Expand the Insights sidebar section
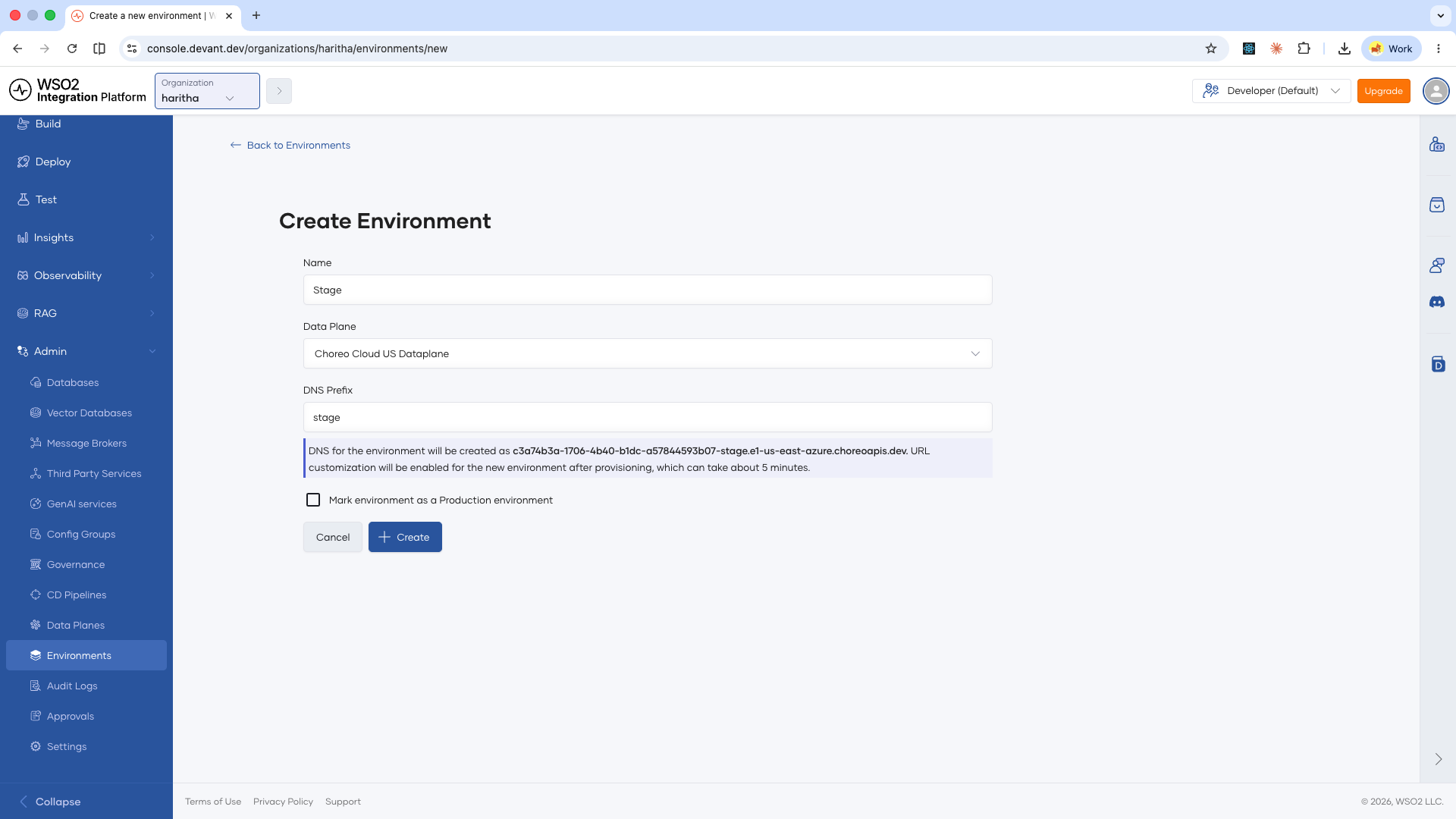 86,237
